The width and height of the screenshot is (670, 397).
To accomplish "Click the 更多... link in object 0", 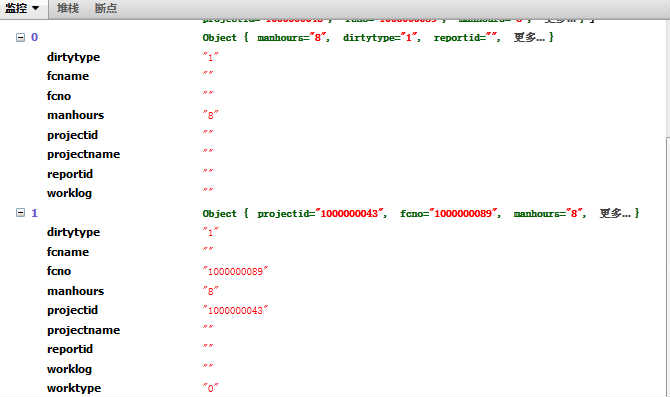I will (529, 37).
